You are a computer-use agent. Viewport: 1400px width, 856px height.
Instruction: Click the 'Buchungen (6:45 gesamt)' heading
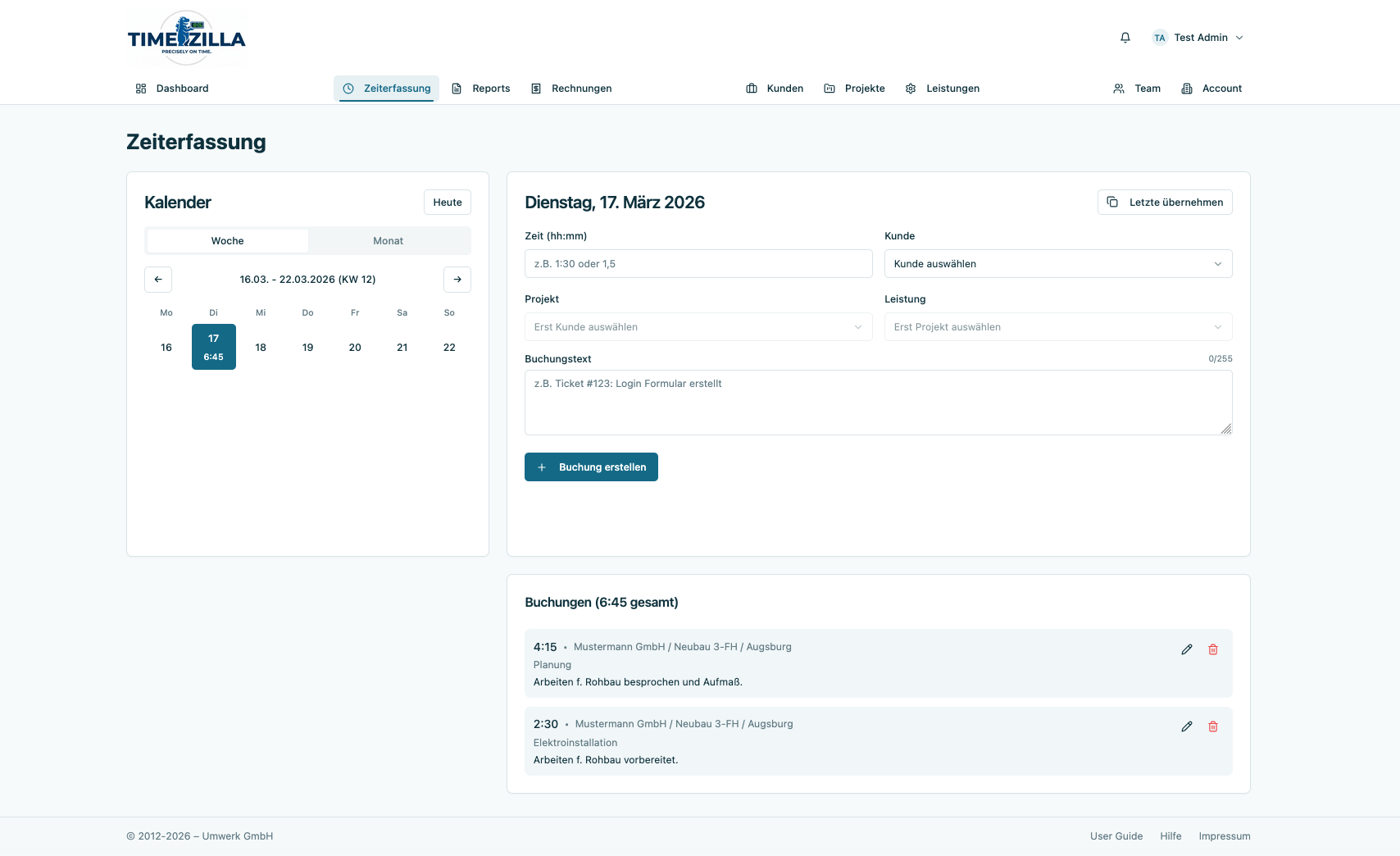[x=602, y=603]
